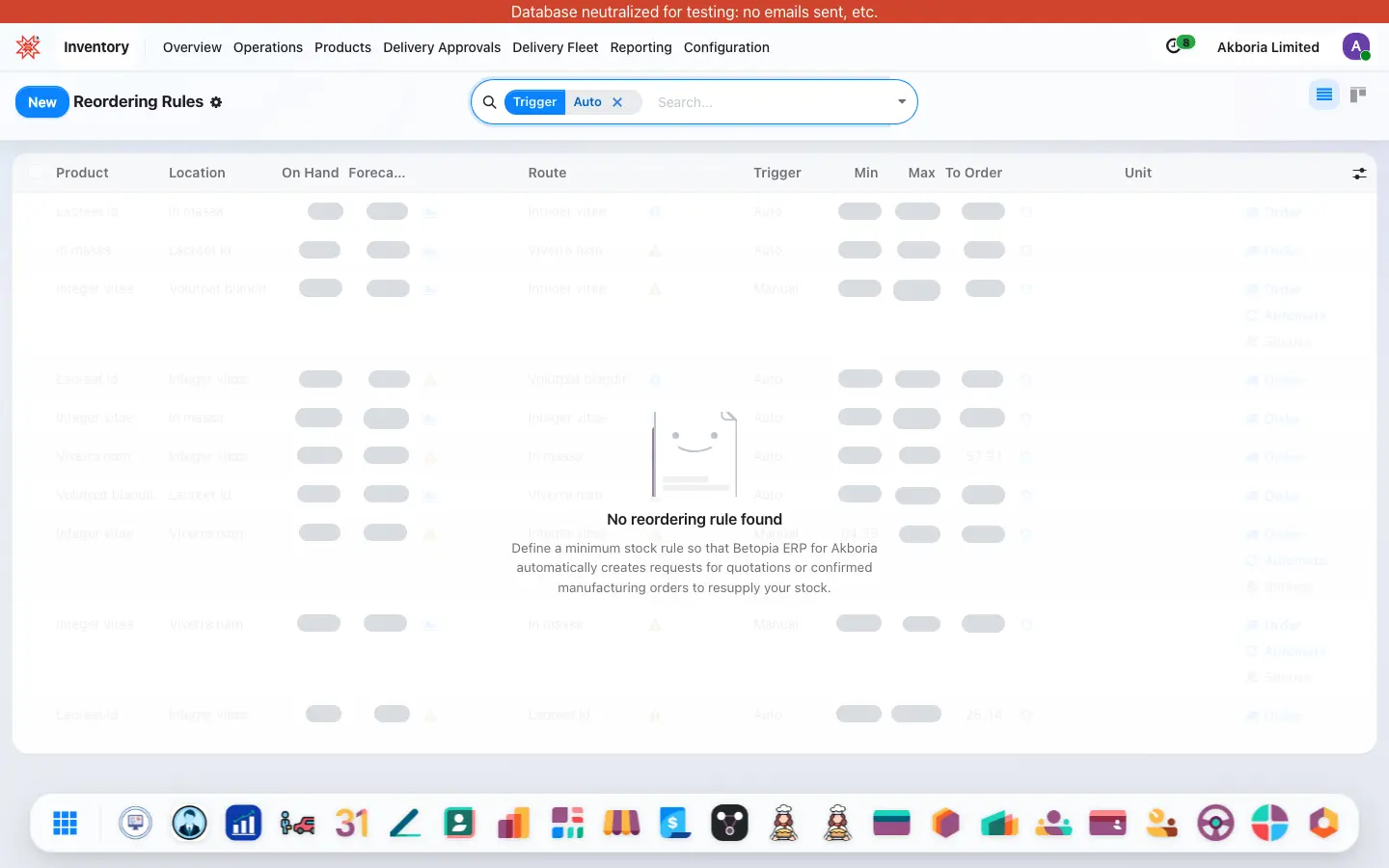Open the Delivery Approvals menu
Image resolution: width=1389 pixels, height=868 pixels.
pyautogui.click(x=442, y=47)
